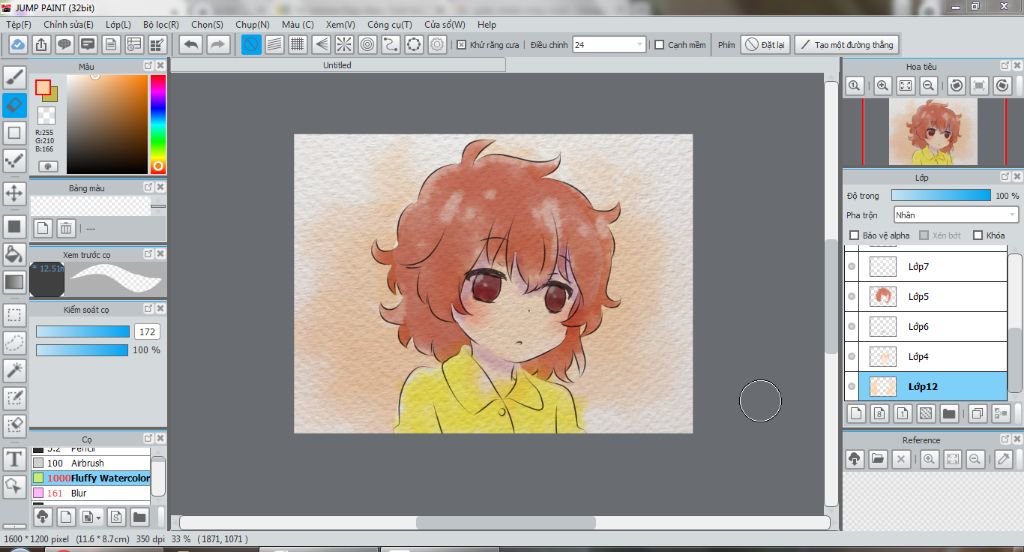Viewport: 1024px width, 552px height.
Task: Switch to the Untitled document tab
Action: coord(338,65)
